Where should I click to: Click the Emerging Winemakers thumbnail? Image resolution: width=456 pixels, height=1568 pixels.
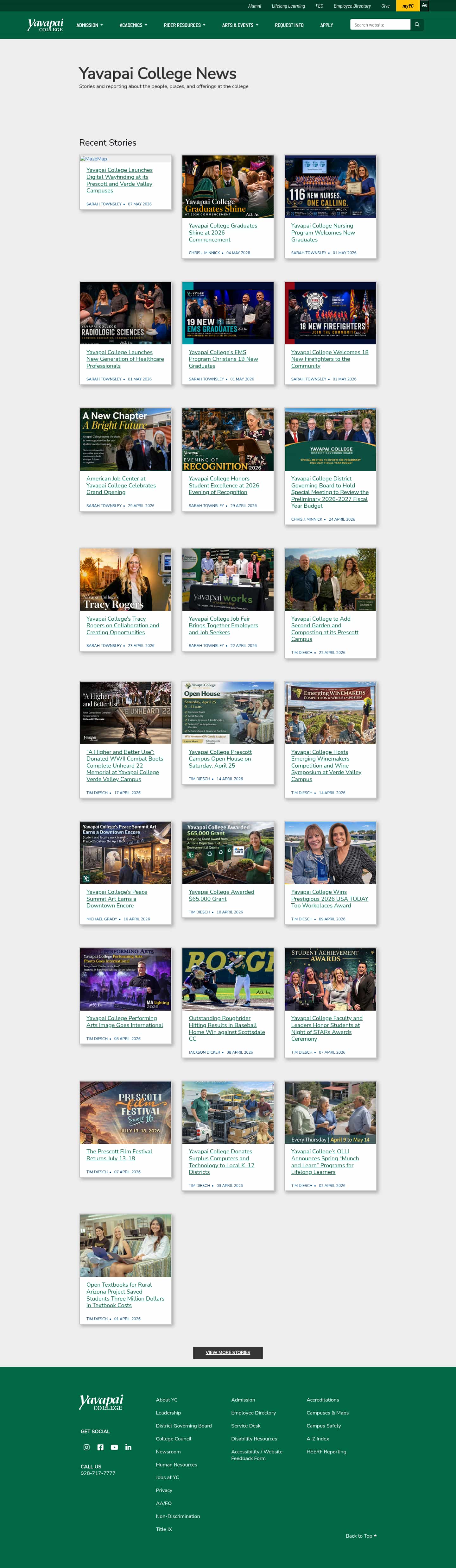point(330,713)
